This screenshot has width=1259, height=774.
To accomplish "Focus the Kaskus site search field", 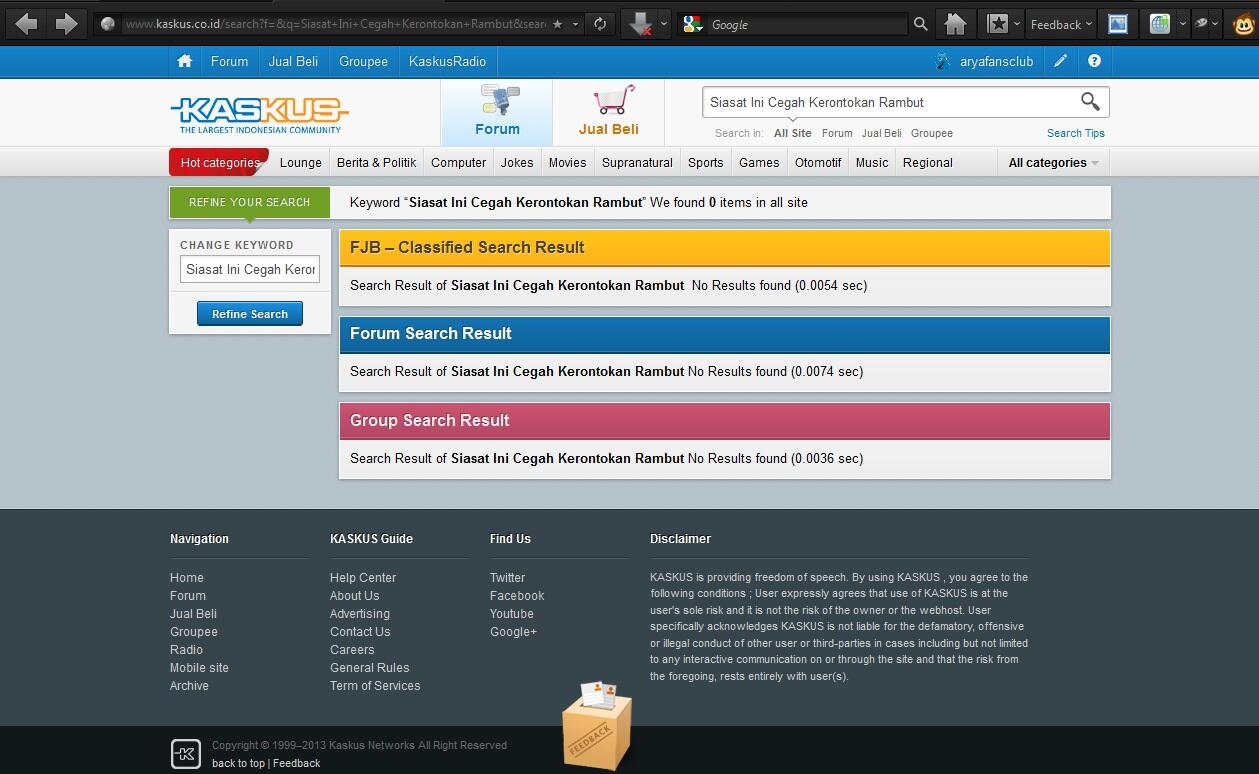I will [x=890, y=102].
